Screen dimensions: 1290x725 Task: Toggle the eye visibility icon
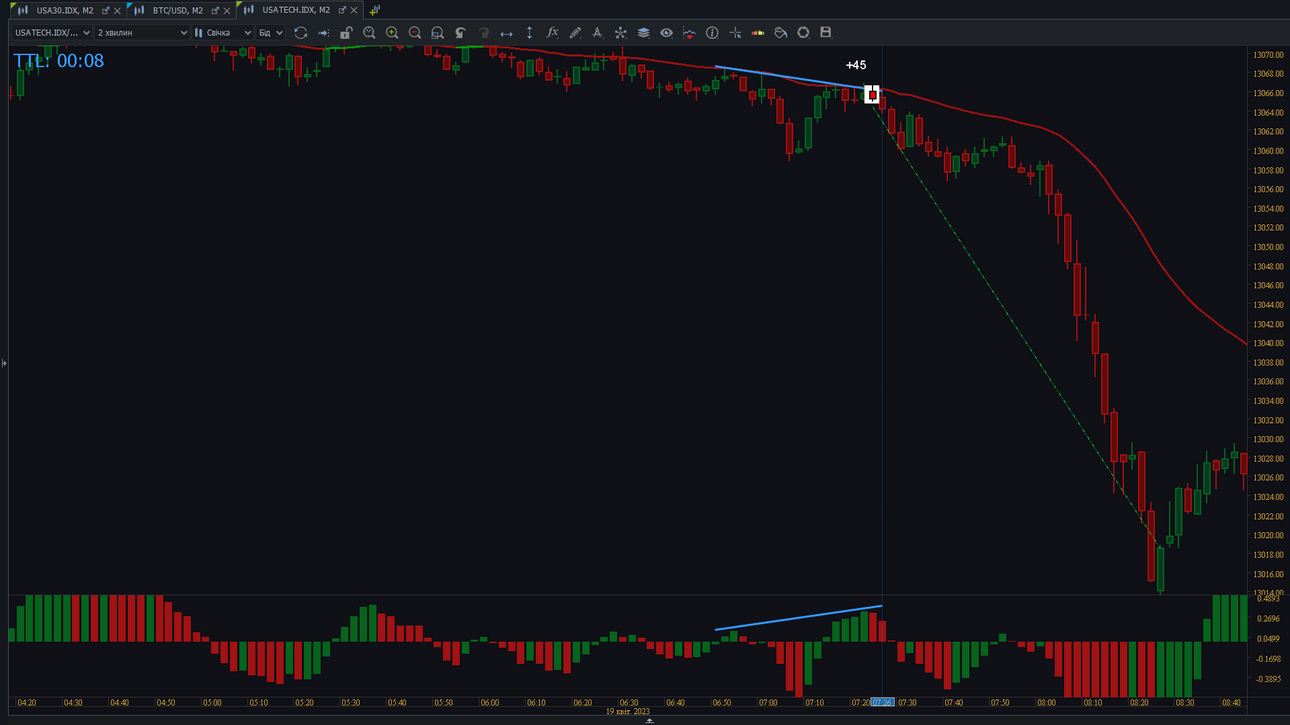(x=666, y=33)
